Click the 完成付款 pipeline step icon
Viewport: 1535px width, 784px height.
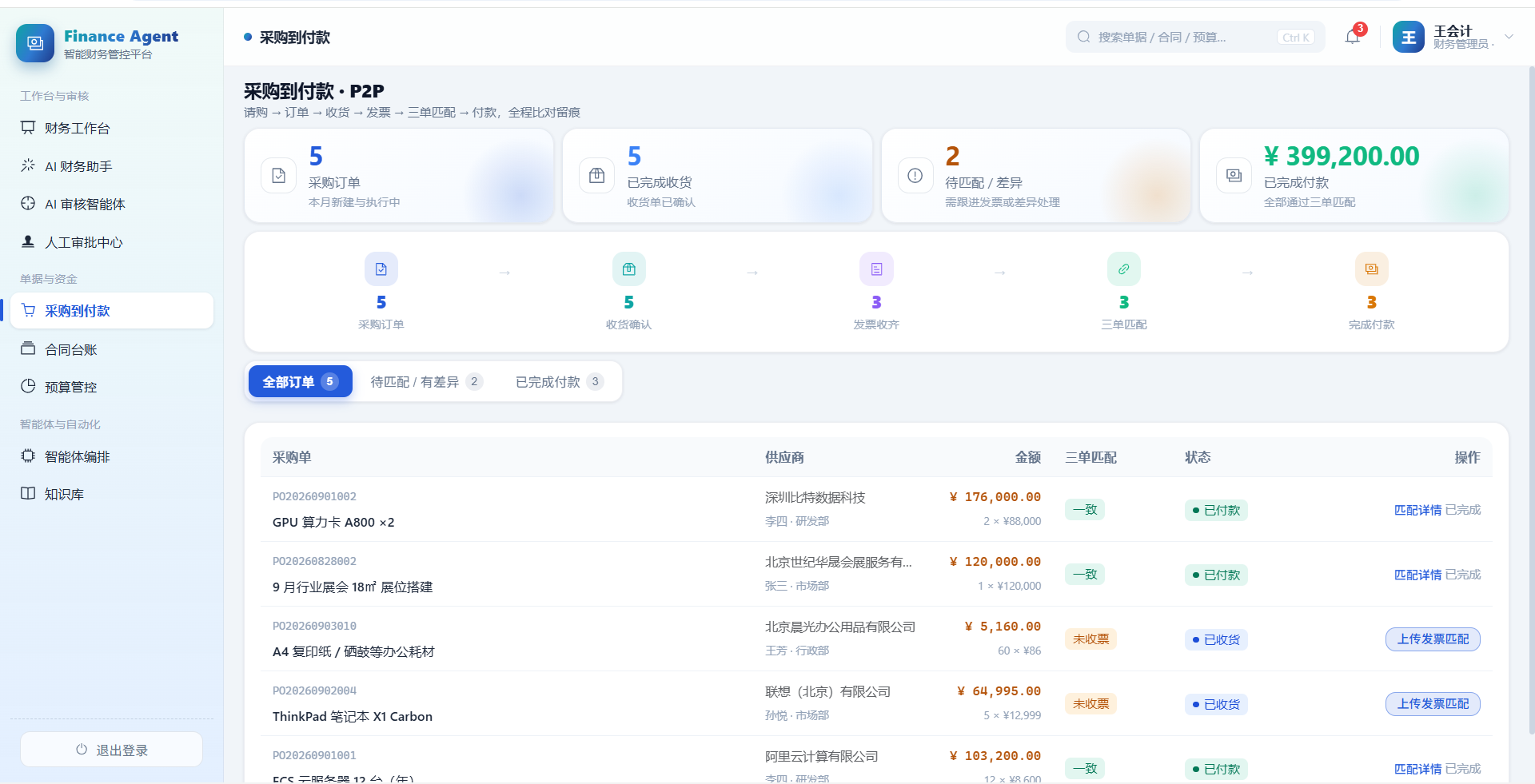(x=1372, y=269)
